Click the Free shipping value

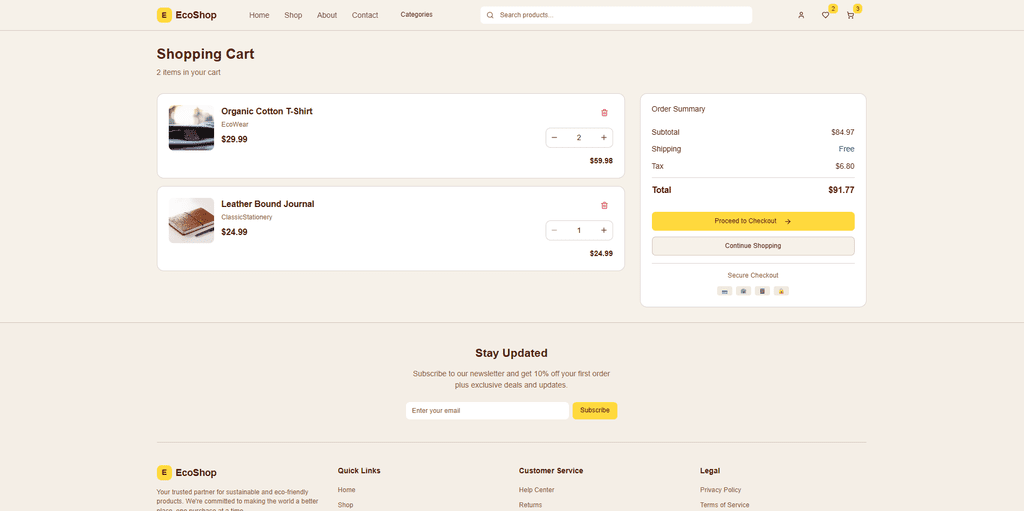(846, 149)
